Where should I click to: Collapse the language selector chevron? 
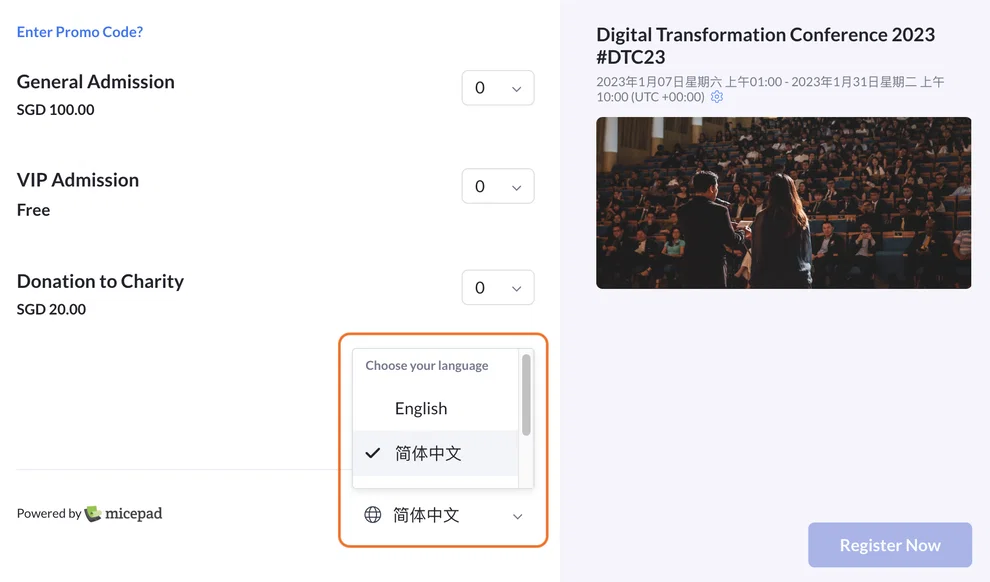[517, 516]
